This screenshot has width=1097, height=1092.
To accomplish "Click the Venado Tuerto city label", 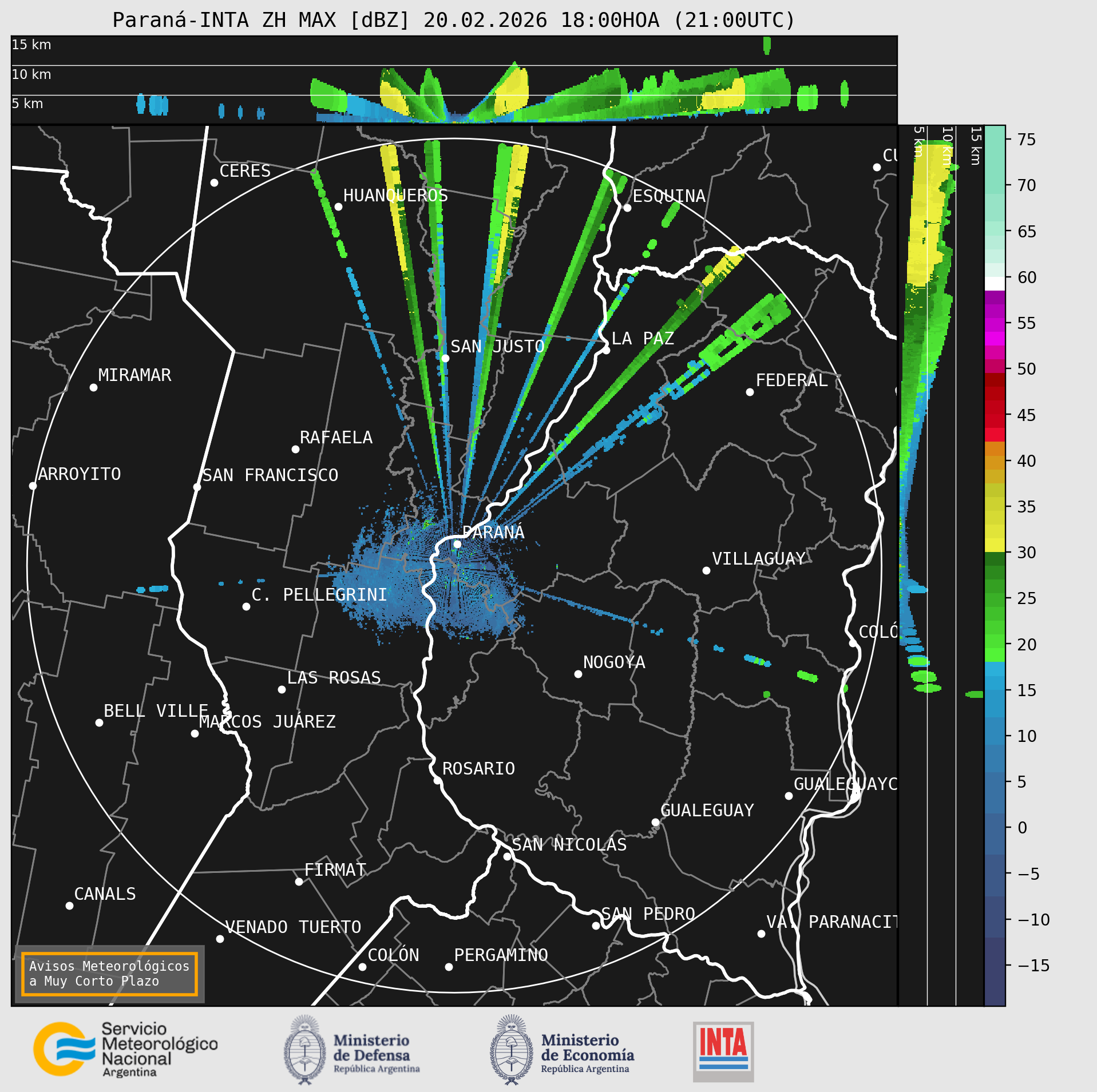I will (293, 927).
